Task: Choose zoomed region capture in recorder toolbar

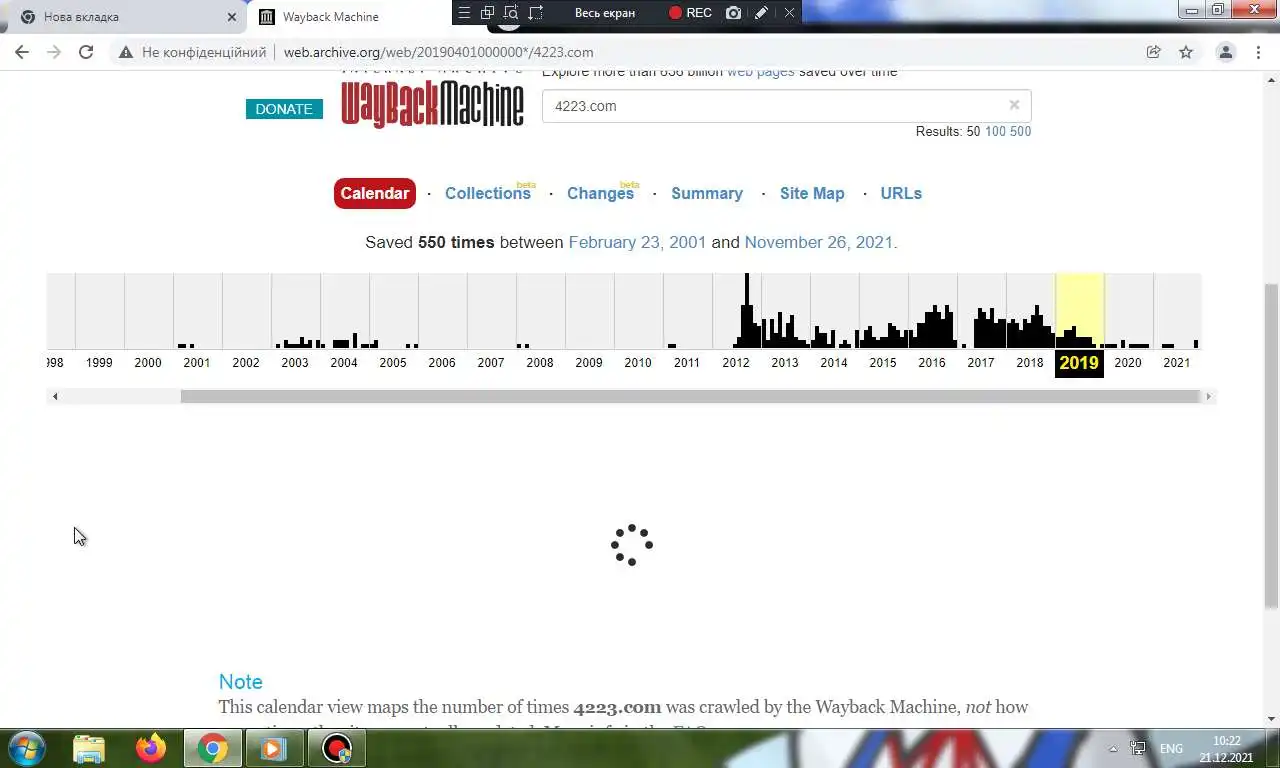Action: click(511, 13)
